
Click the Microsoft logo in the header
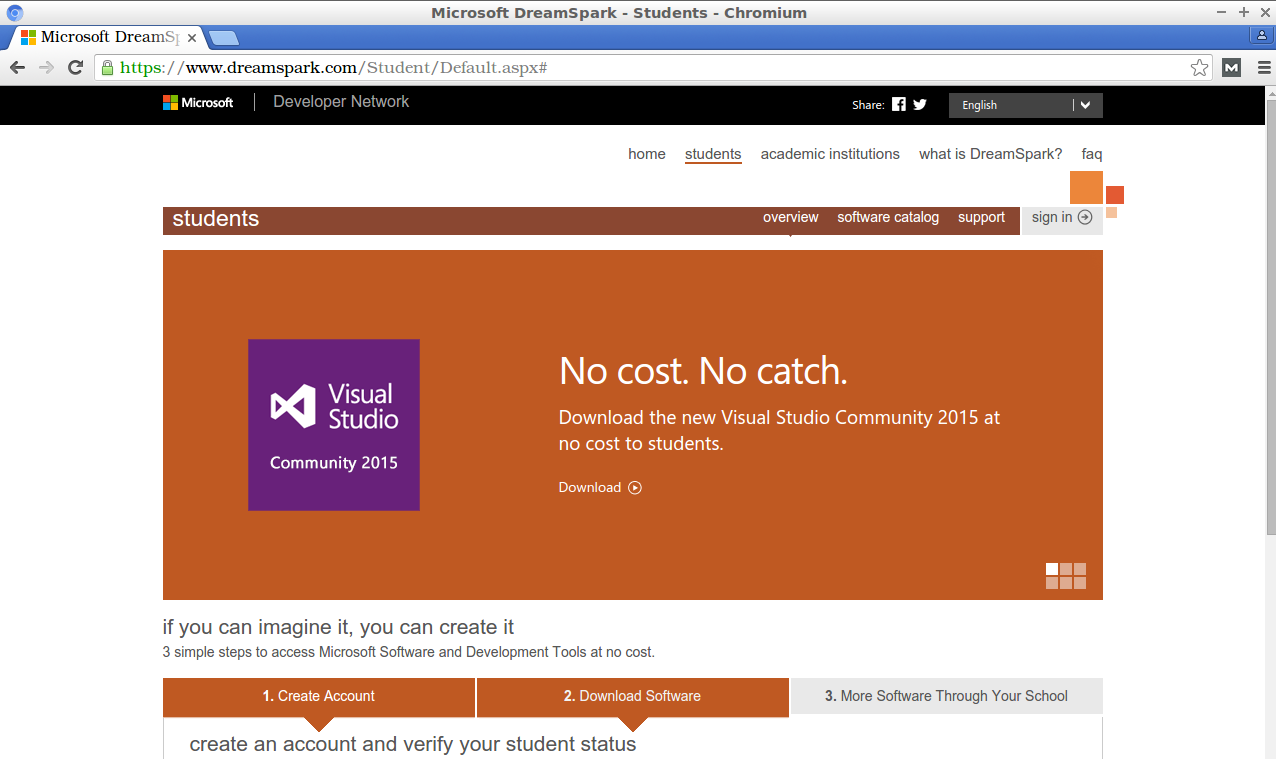click(198, 102)
